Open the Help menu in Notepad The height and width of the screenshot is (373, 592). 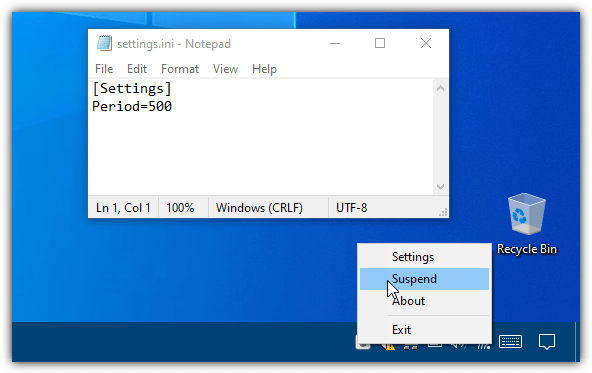pos(264,69)
